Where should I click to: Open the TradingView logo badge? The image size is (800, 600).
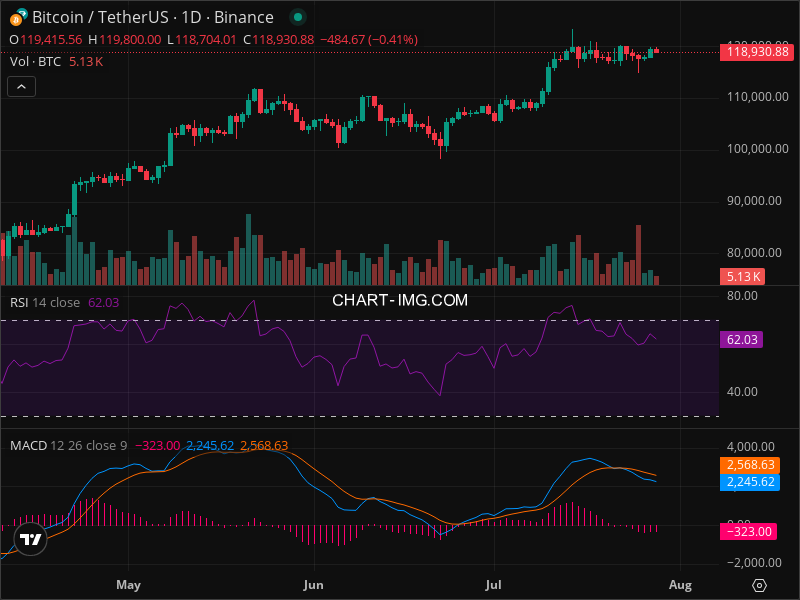(x=31, y=539)
